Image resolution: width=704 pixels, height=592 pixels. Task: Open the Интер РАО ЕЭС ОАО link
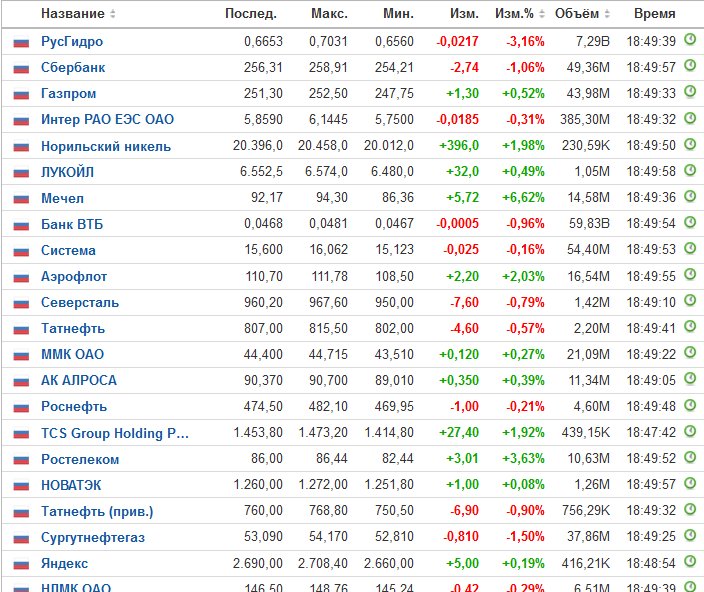[107, 119]
